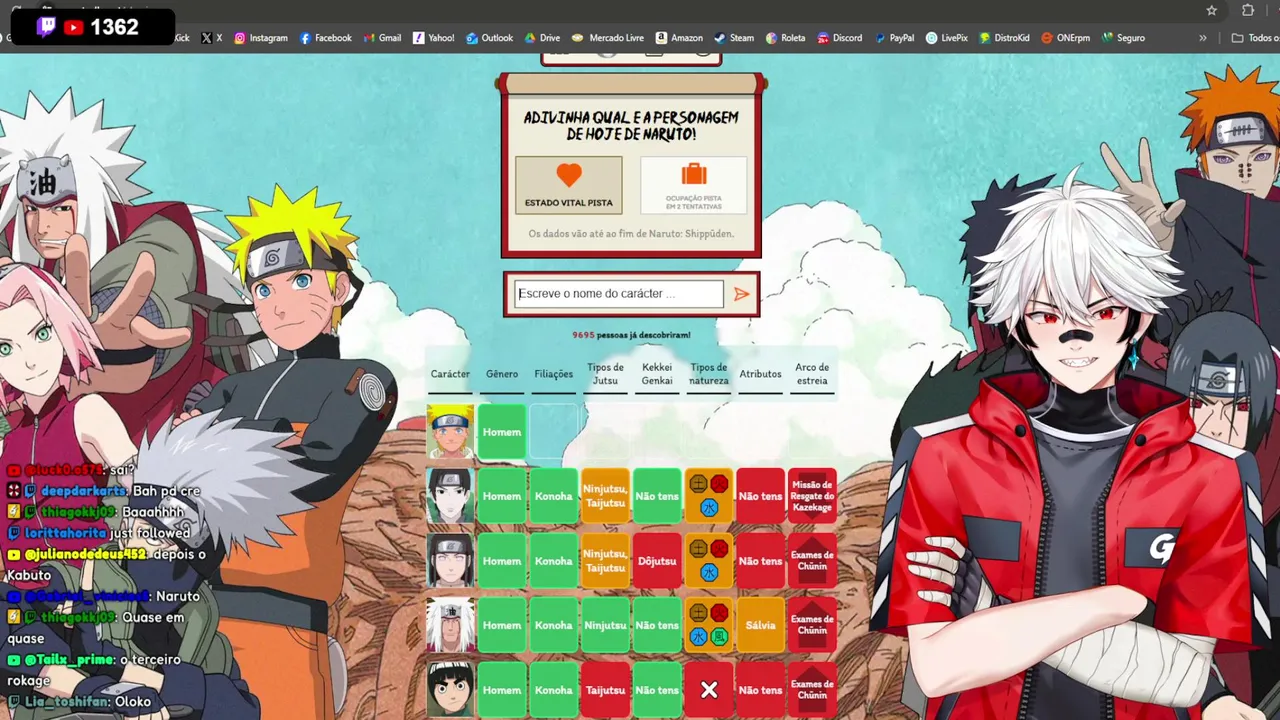1280x720 pixels.
Task: Click the Filiações column header
Action: [x=554, y=374]
